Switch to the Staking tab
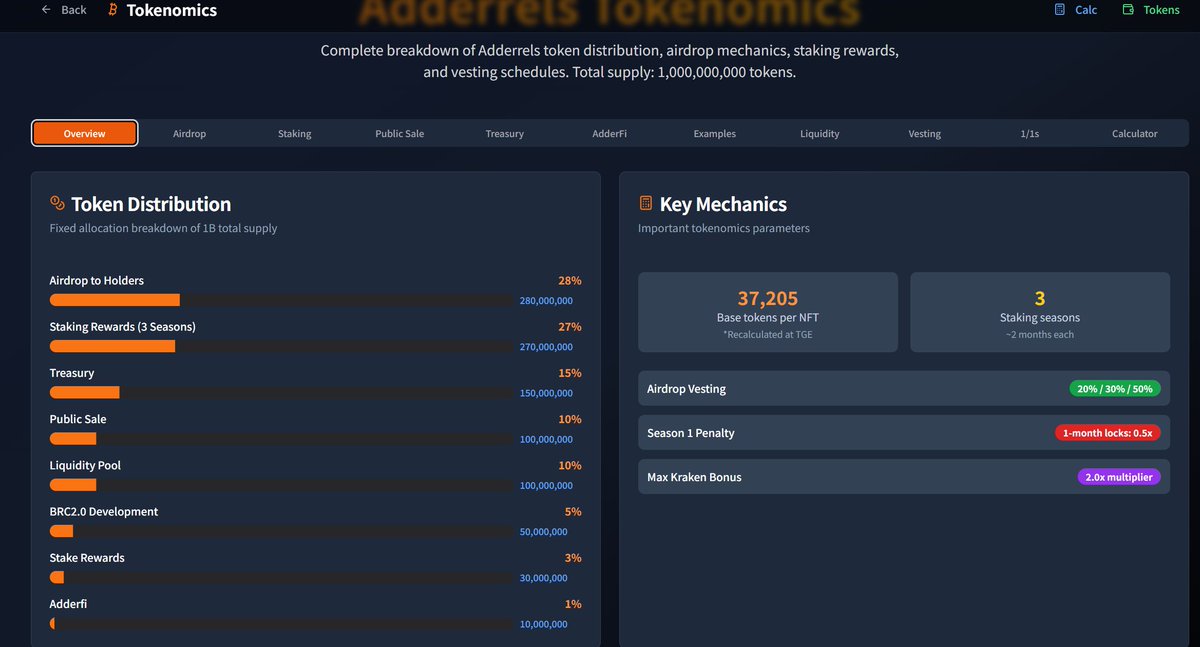 295,133
